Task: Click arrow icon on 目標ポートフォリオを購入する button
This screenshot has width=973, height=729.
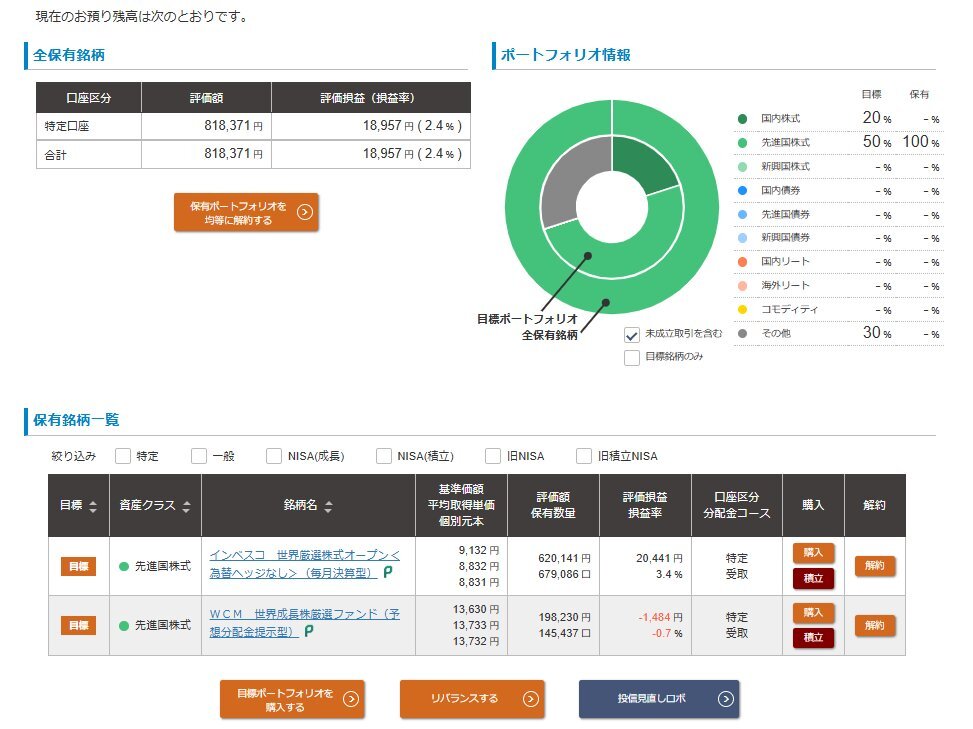Action: tap(350, 699)
